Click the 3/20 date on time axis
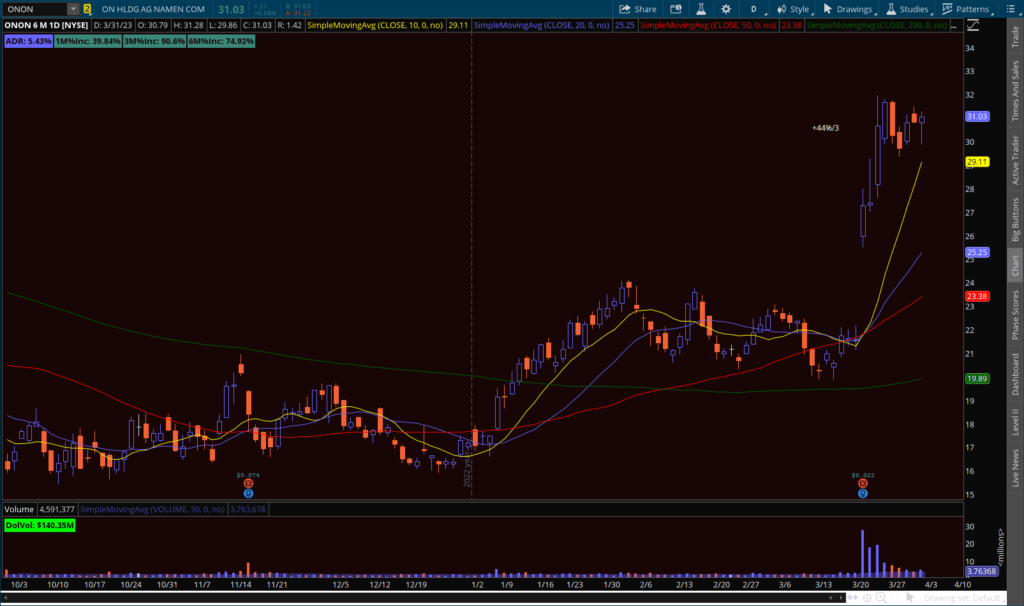This screenshot has width=1024, height=606. [861, 584]
